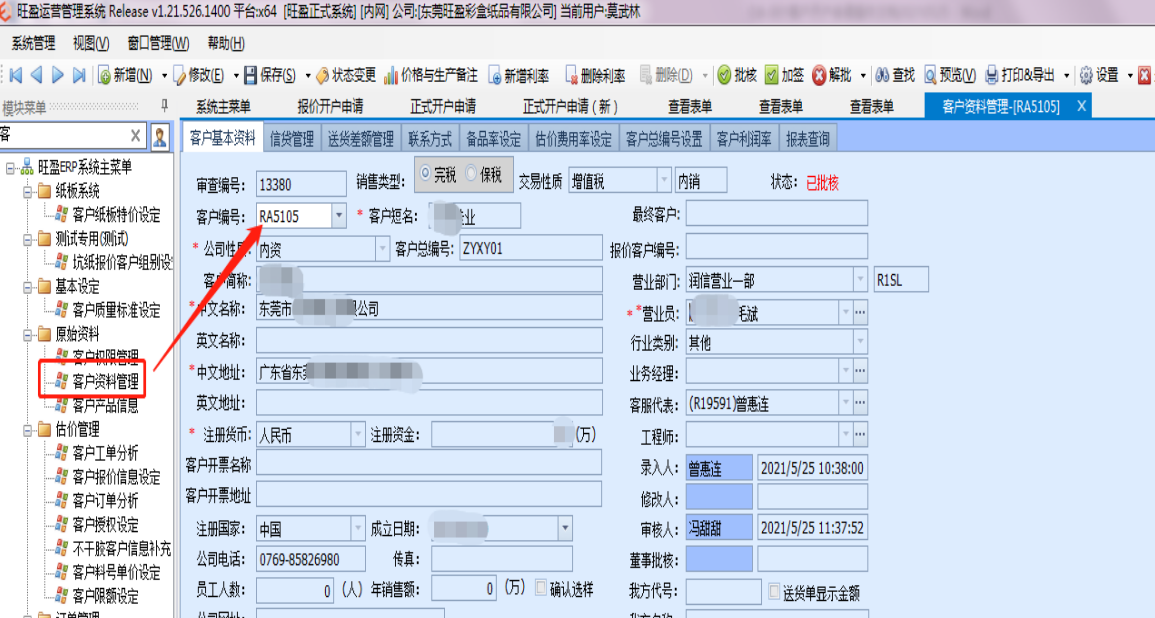Viewport: 1155px width, 618px height.
Task: Open 客户限额设定 tree item
Action: click(x=105, y=595)
